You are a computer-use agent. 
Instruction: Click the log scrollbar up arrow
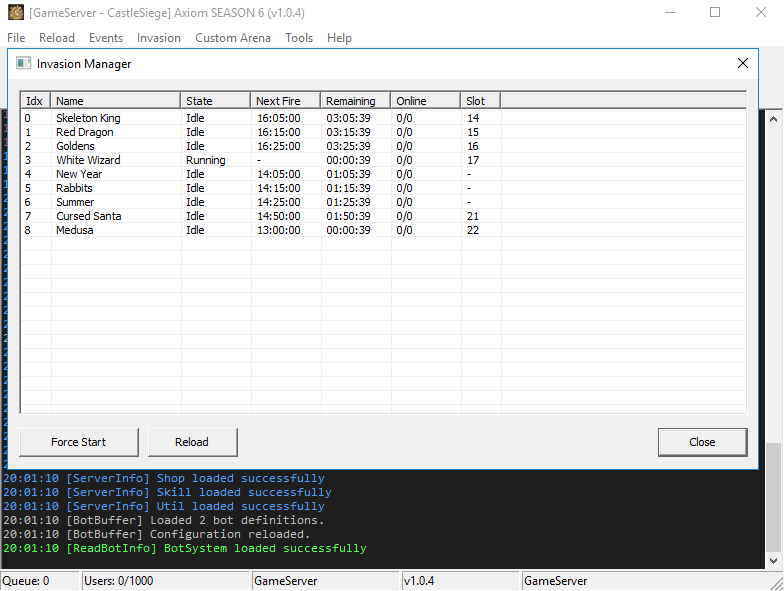[x=773, y=119]
